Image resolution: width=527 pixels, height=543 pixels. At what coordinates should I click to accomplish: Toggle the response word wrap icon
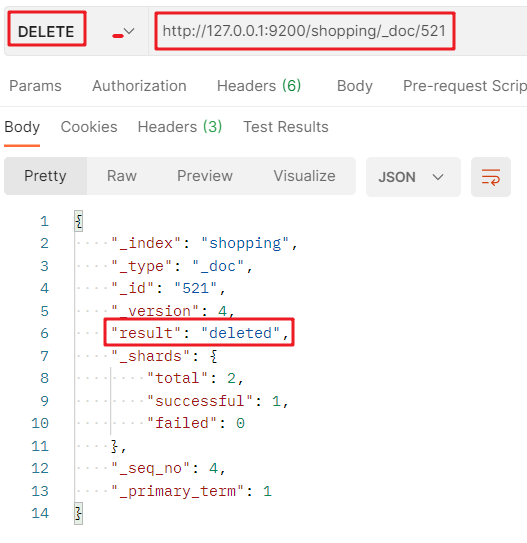click(490, 177)
